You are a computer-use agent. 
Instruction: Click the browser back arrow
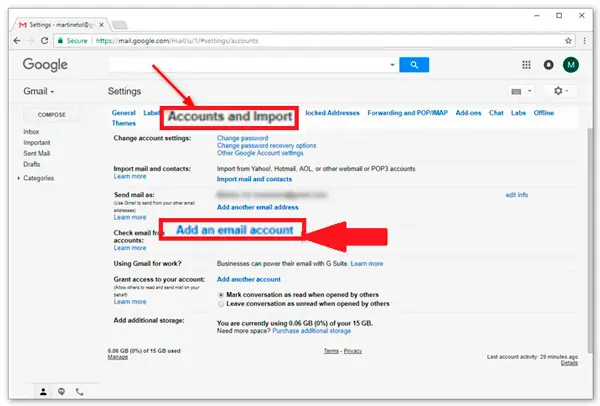[x=17, y=41]
